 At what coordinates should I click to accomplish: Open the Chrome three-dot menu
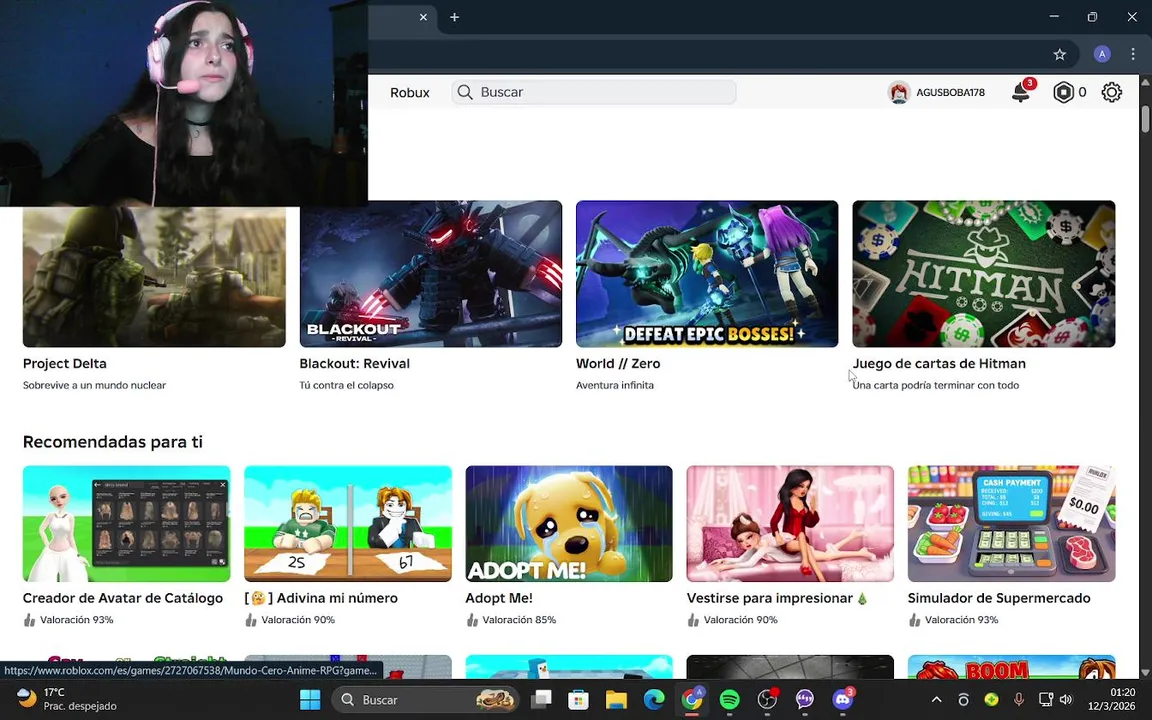pyautogui.click(x=1133, y=54)
